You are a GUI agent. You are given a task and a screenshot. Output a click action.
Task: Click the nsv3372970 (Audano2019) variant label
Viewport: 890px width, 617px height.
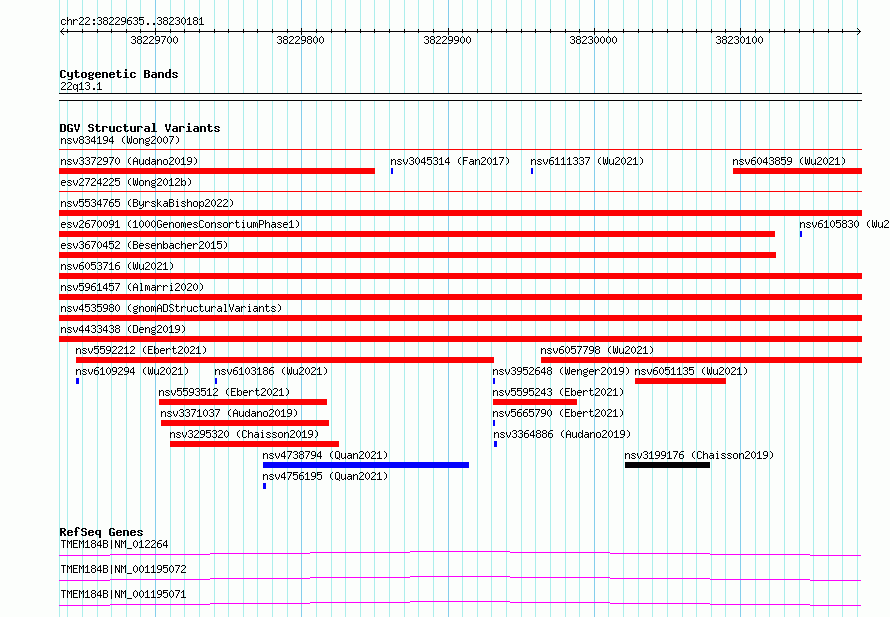pos(129,161)
